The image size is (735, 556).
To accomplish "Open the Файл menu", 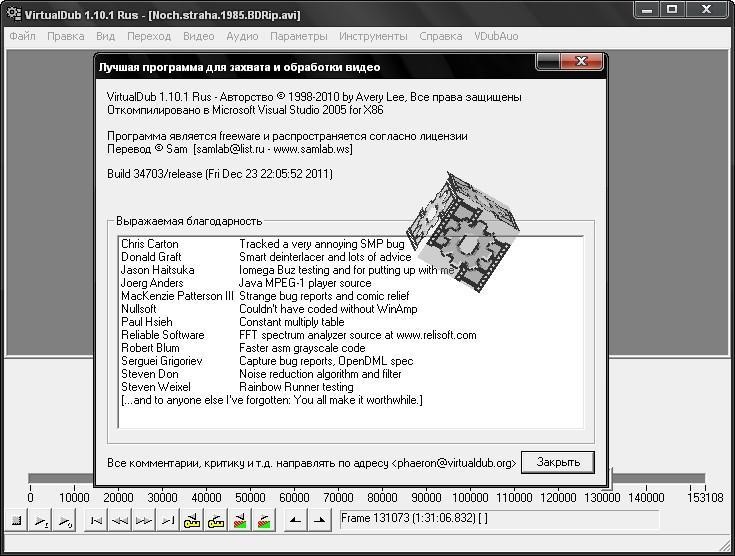I will point(22,36).
